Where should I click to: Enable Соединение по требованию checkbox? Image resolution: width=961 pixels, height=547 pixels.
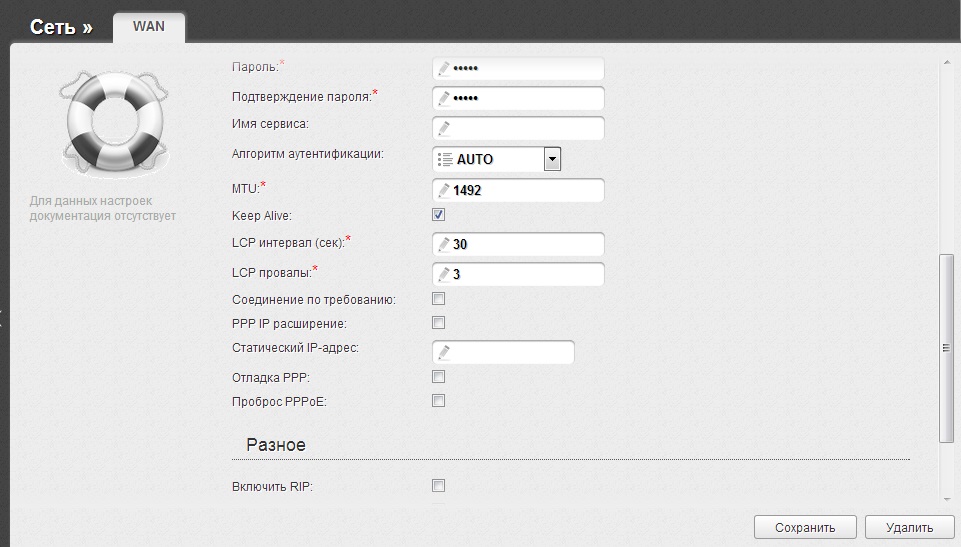(438, 299)
